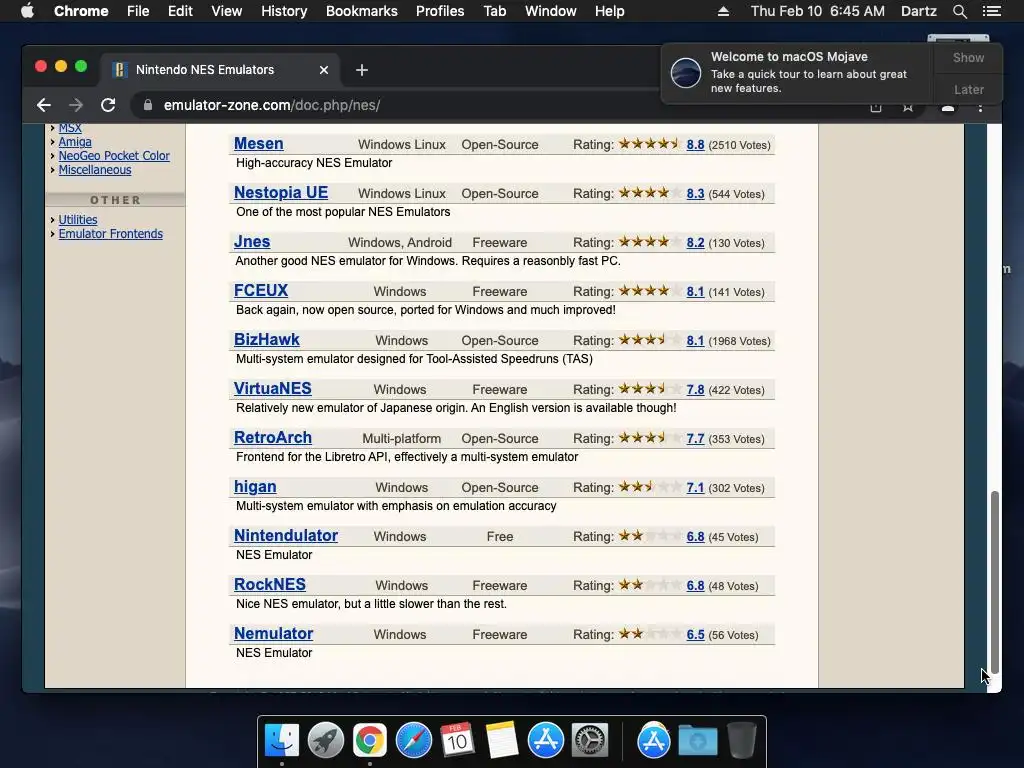Open the Edit menu
The image size is (1024, 768).
180,11
